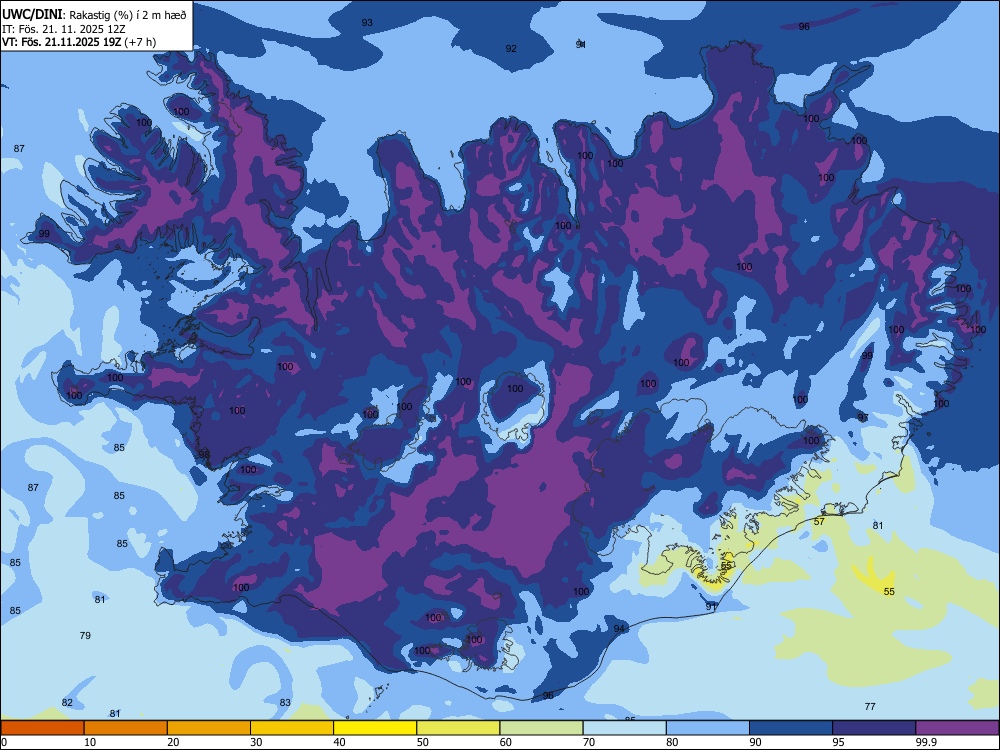Click the 90–95% medium blue legend swatch
This screenshot has height=750, width=1000.
(791, 728)
